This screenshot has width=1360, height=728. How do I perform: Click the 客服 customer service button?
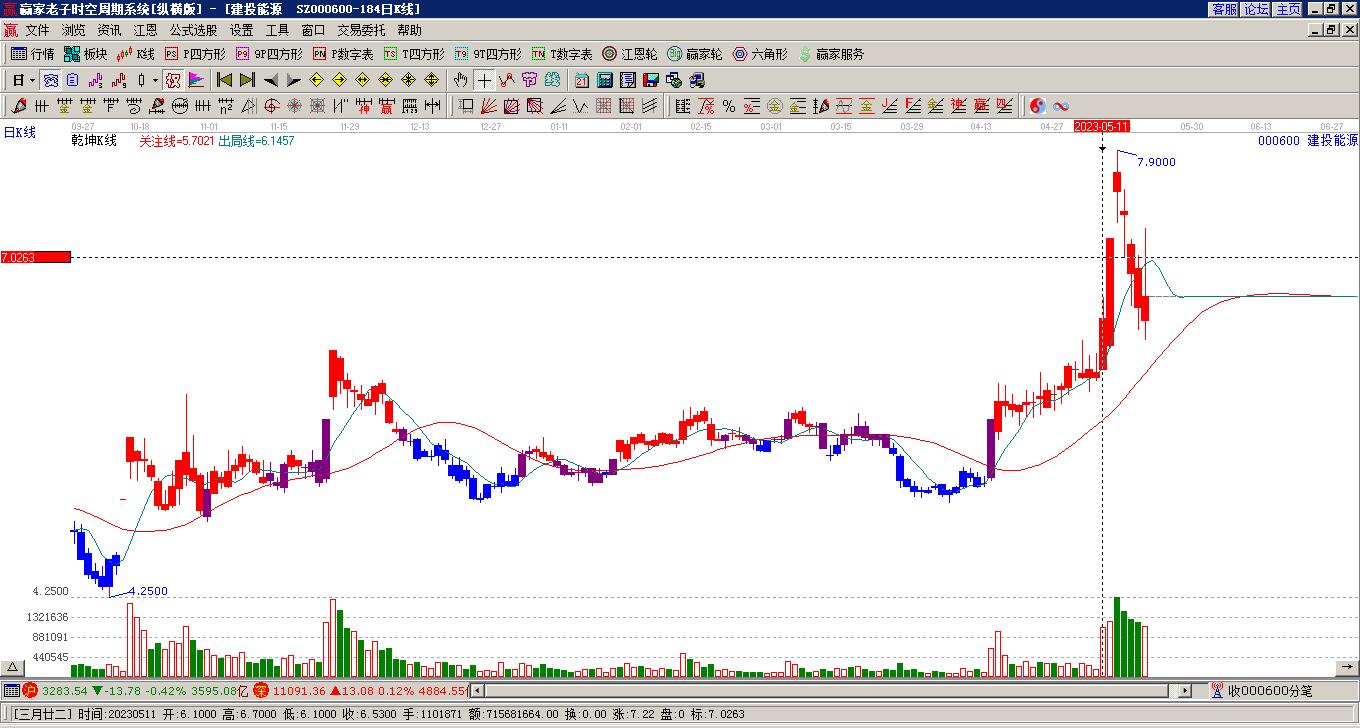(1225, 9)
